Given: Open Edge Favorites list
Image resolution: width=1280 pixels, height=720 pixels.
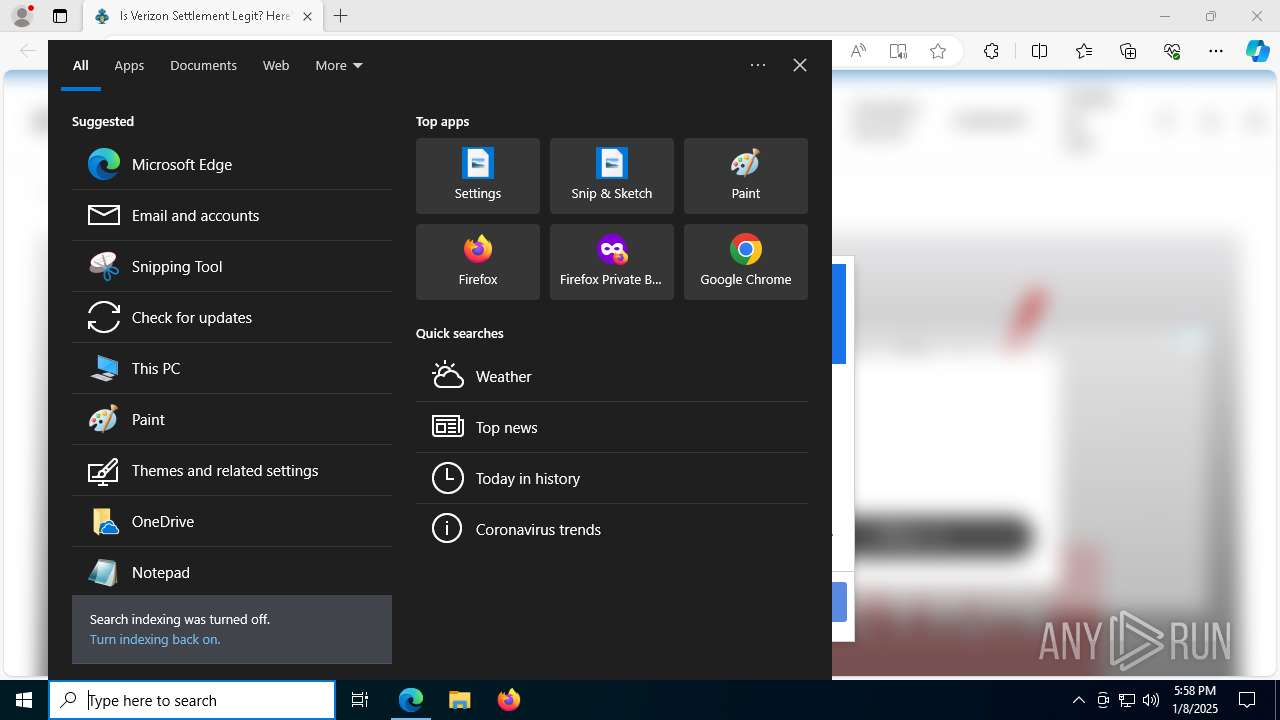Looking at the screenshot, I should 1084,52.
